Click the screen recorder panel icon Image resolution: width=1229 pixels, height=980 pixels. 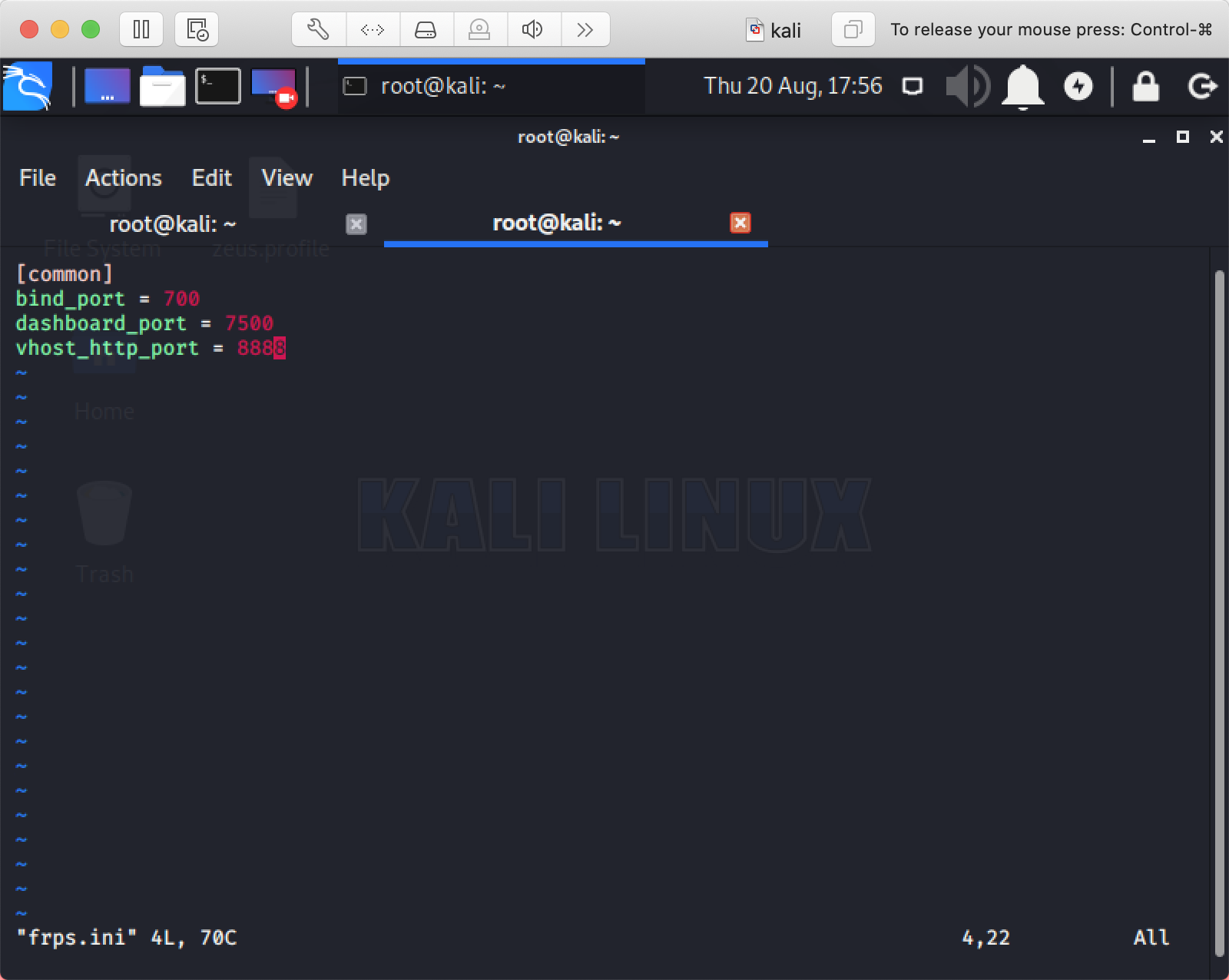pos(274,87)
